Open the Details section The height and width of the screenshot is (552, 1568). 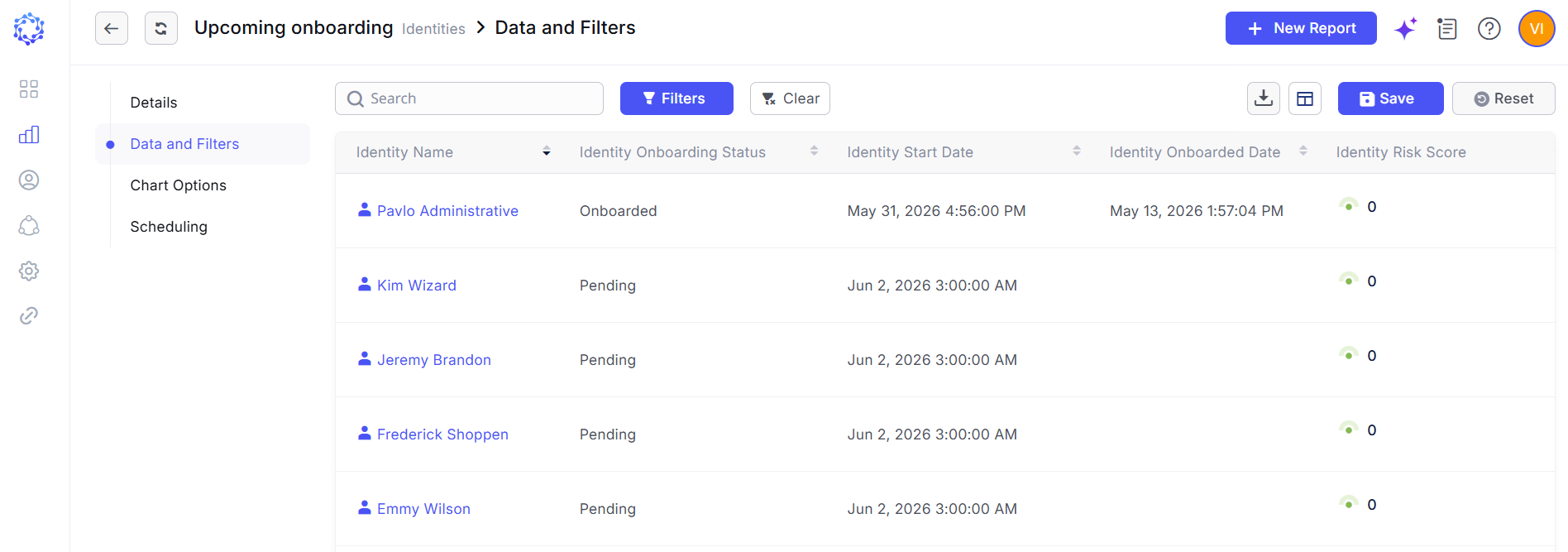coord(154,103)
